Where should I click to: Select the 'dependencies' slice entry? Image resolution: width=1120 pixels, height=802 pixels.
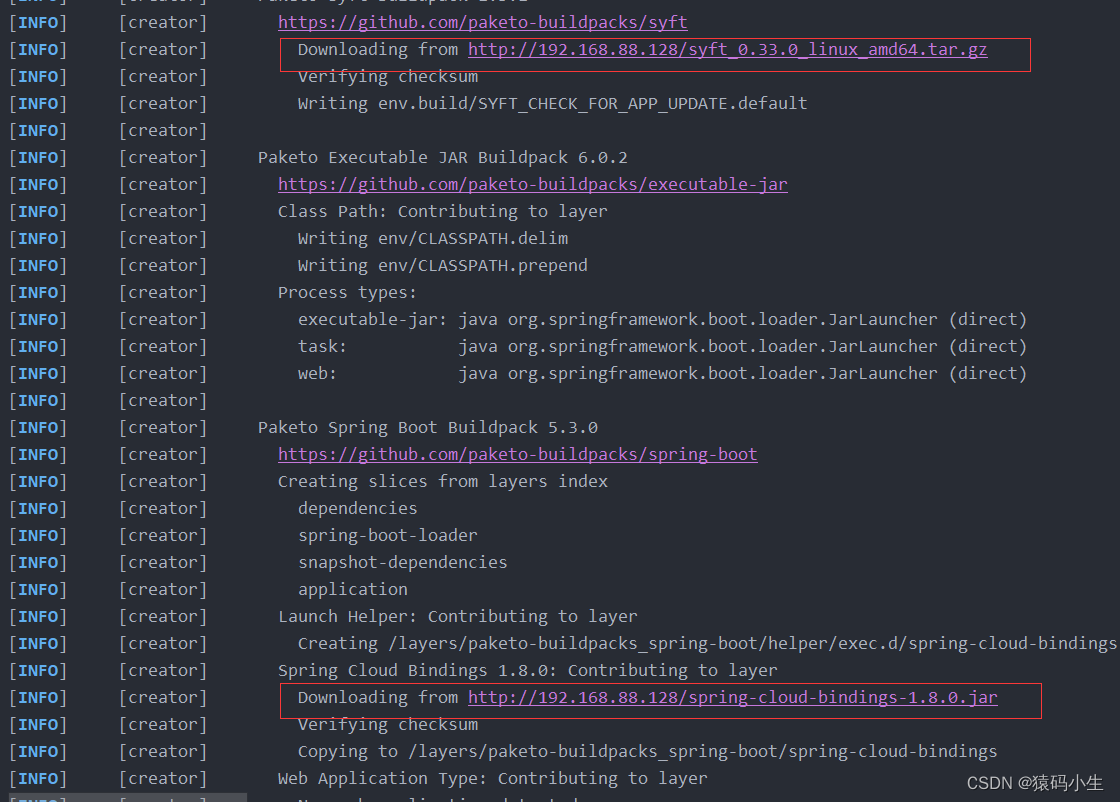(x=357, y=507)
